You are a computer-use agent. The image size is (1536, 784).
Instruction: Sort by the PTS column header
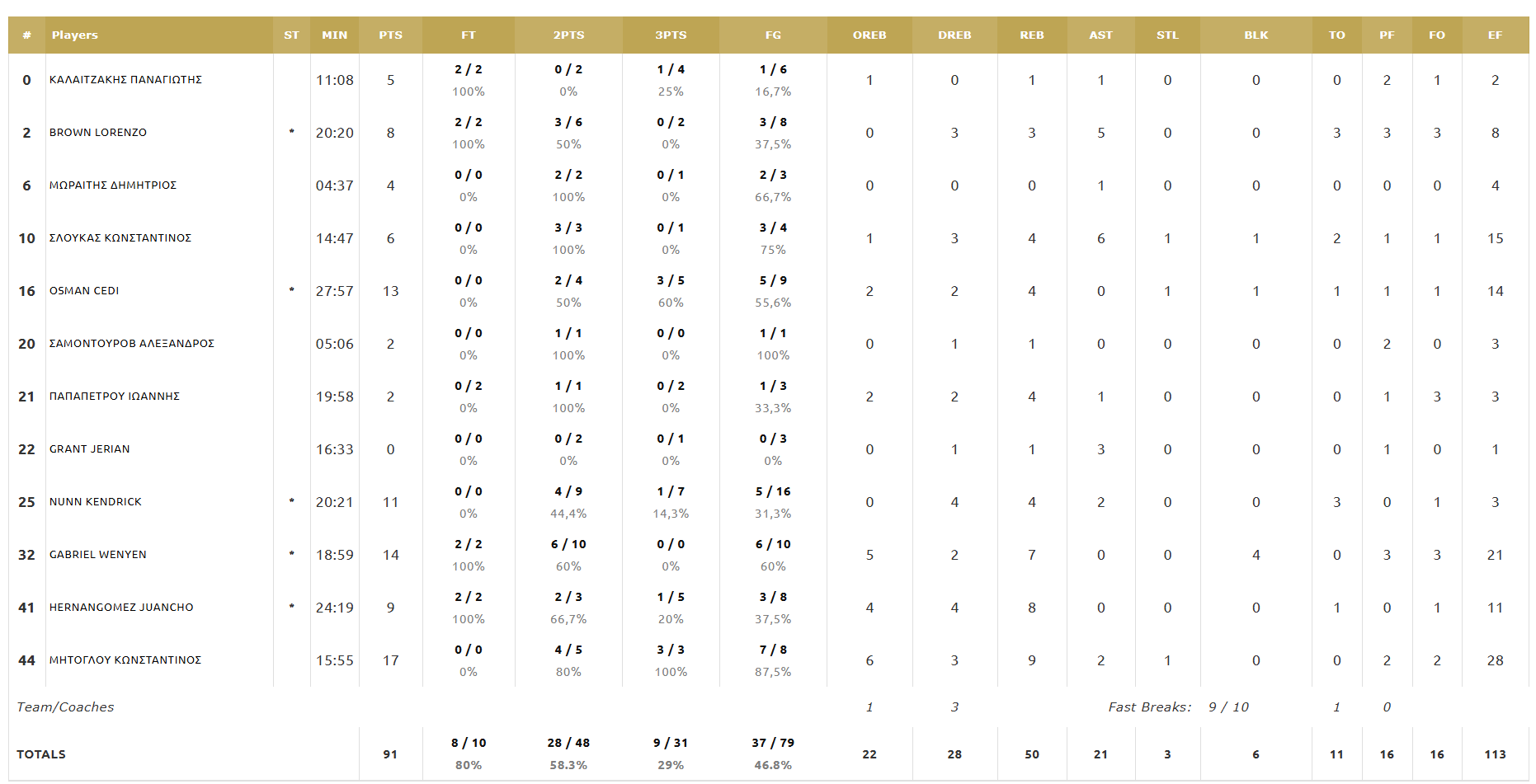click(390, 35)
